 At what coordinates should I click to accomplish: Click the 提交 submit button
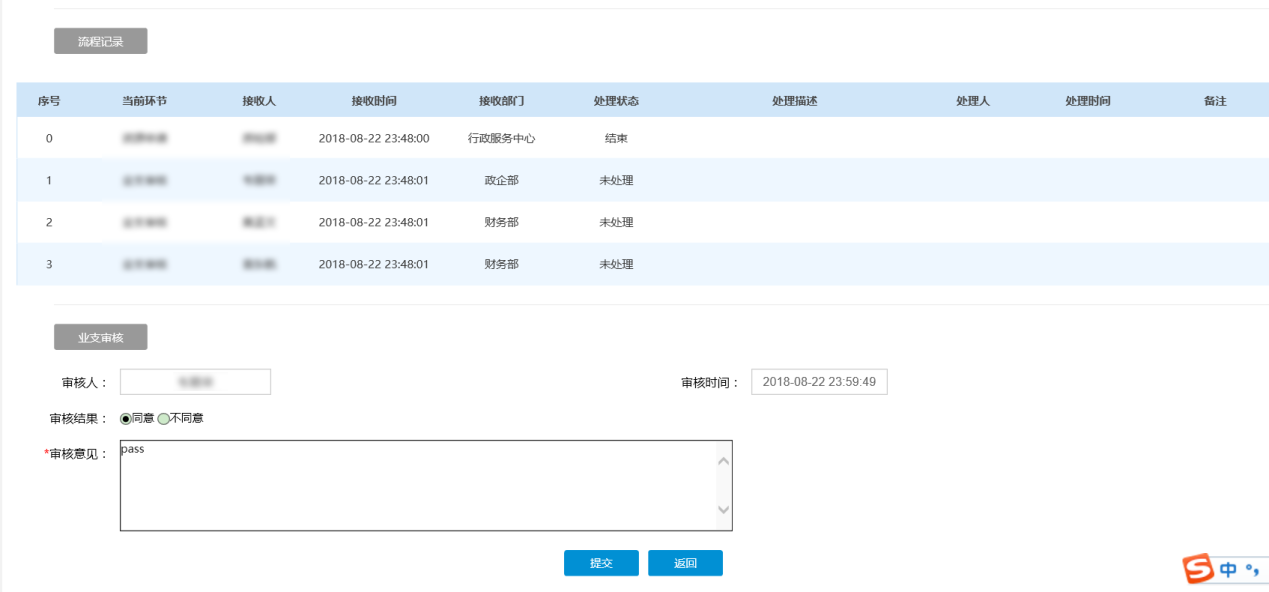pos(601,563)
